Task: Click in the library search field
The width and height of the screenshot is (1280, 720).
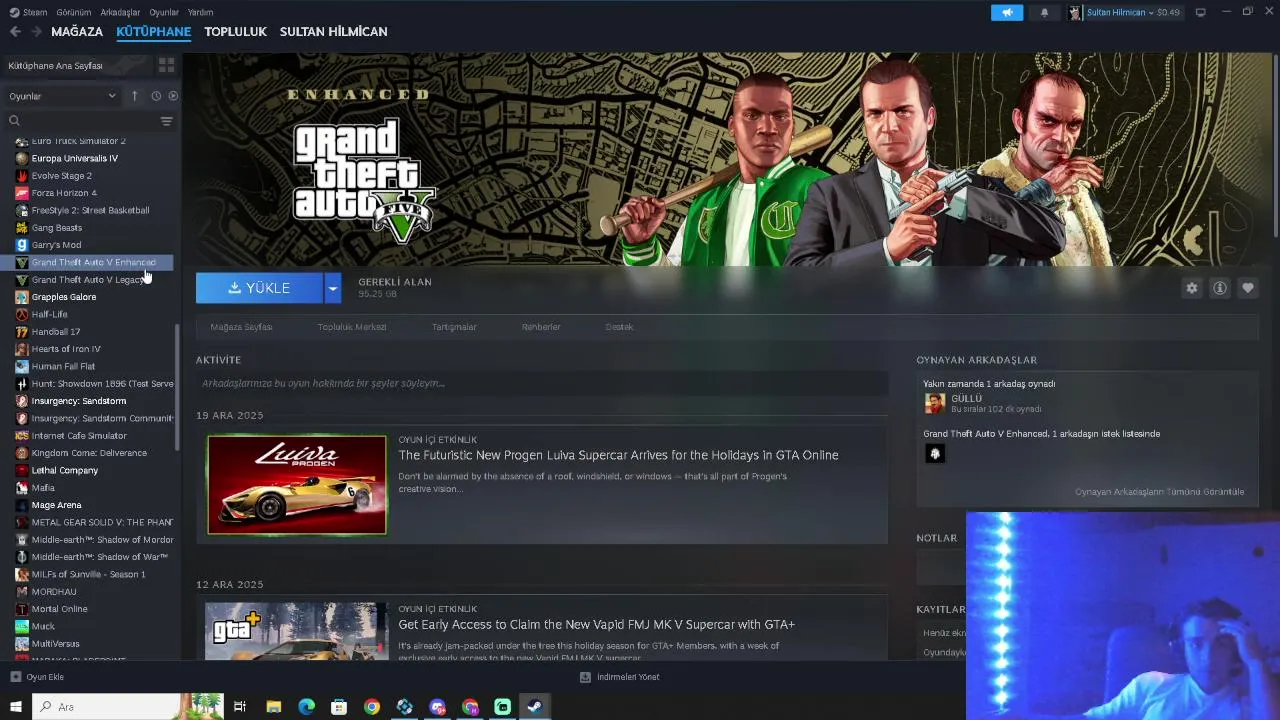Action: click(x=80, y=121)
